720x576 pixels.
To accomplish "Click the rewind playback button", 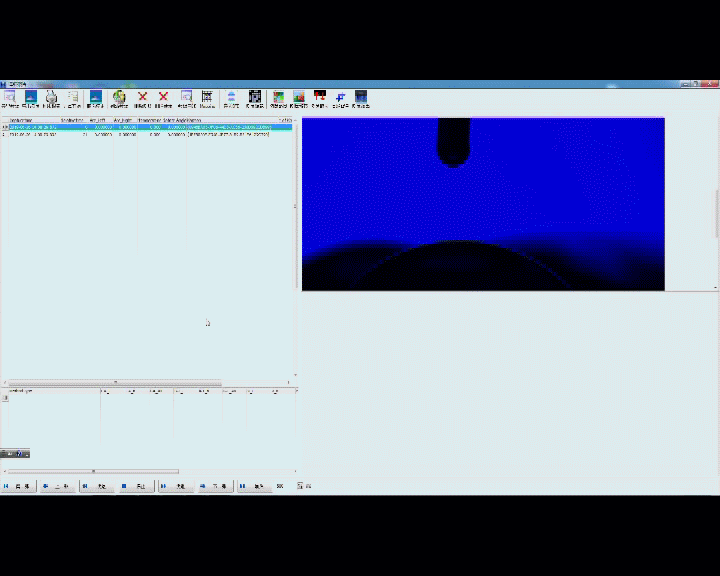I will (97, 486).
